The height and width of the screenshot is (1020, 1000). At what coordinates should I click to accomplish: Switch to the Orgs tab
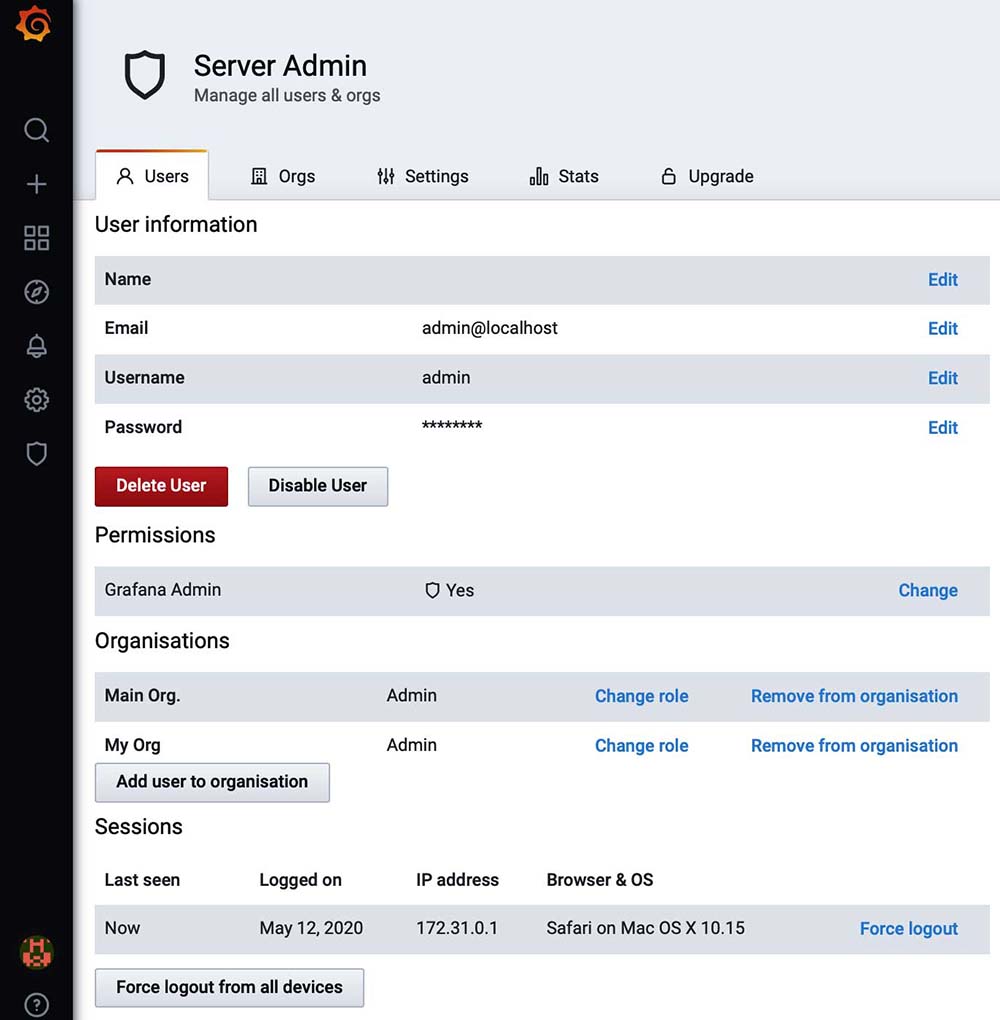click(282, 176)
